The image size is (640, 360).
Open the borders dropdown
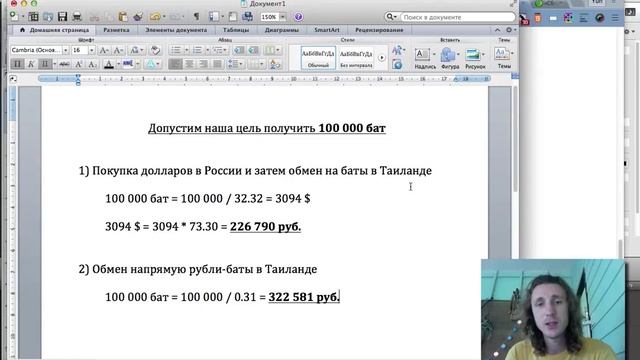[256, 64]
